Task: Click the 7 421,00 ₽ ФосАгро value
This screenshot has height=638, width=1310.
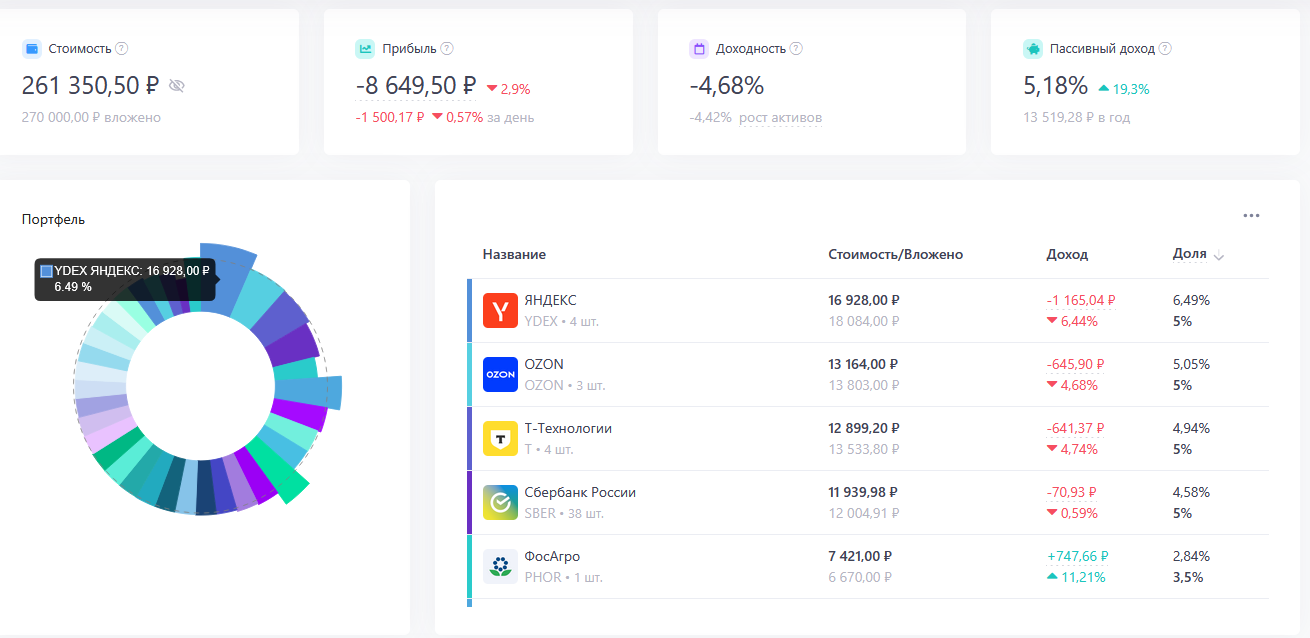Action: [x=860, y=556]
